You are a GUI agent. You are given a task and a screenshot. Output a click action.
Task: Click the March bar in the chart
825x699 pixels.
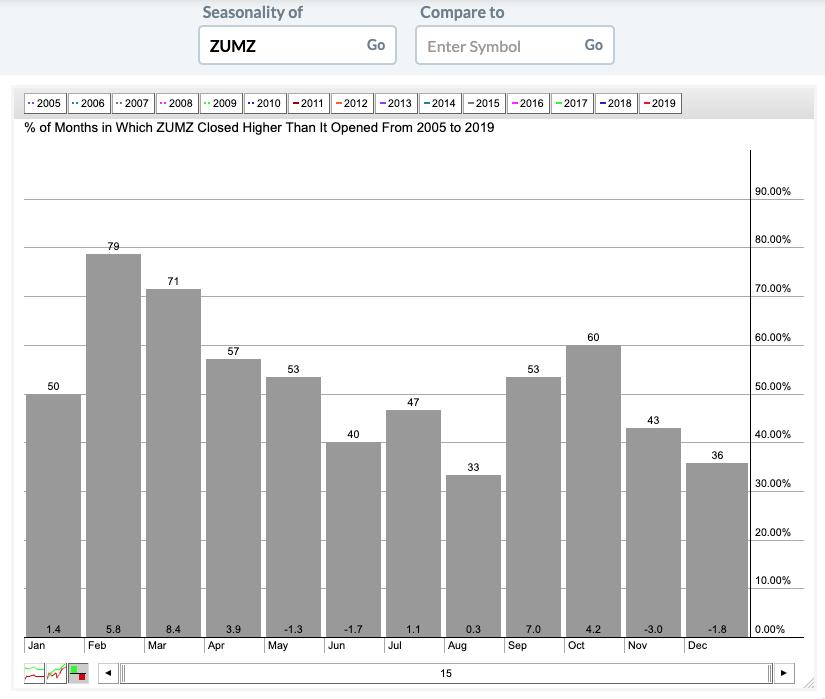pos(173,463)
